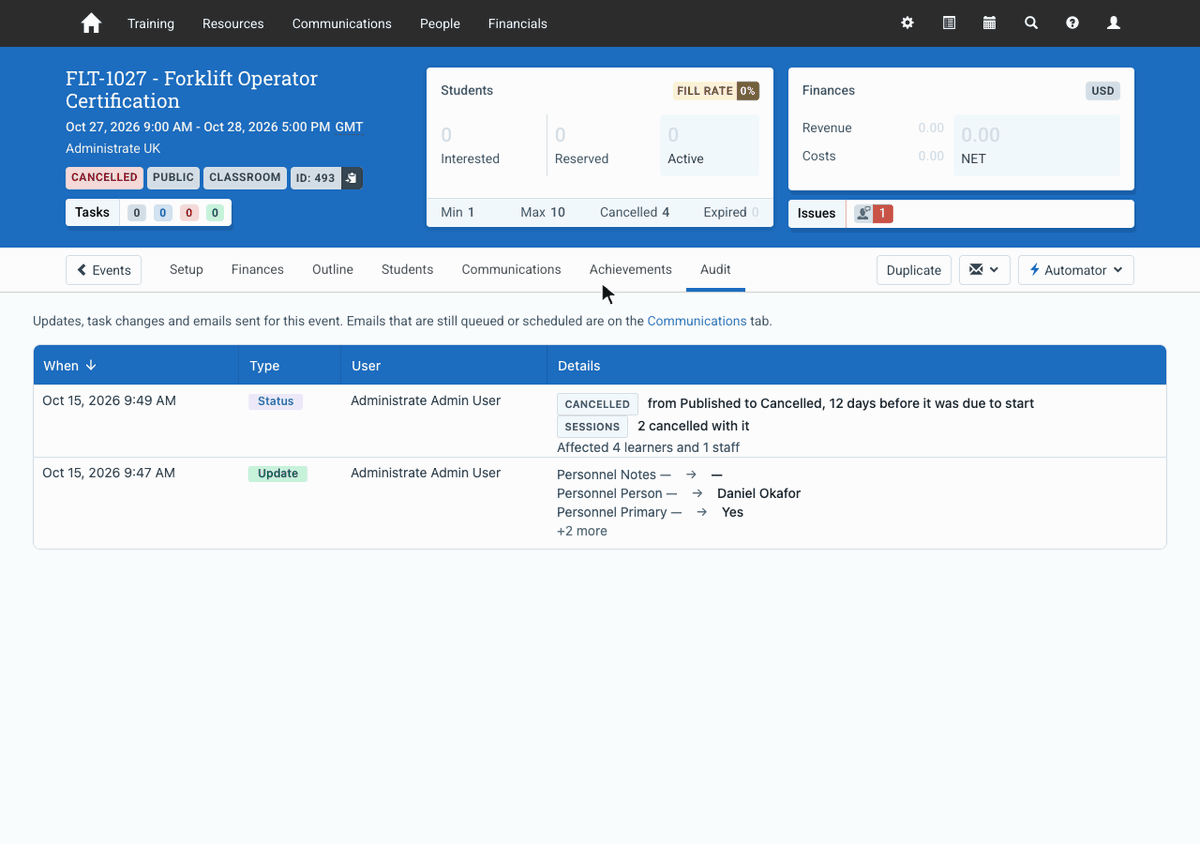Click 'Max 10' in the Students card

(x=543, y=212)
